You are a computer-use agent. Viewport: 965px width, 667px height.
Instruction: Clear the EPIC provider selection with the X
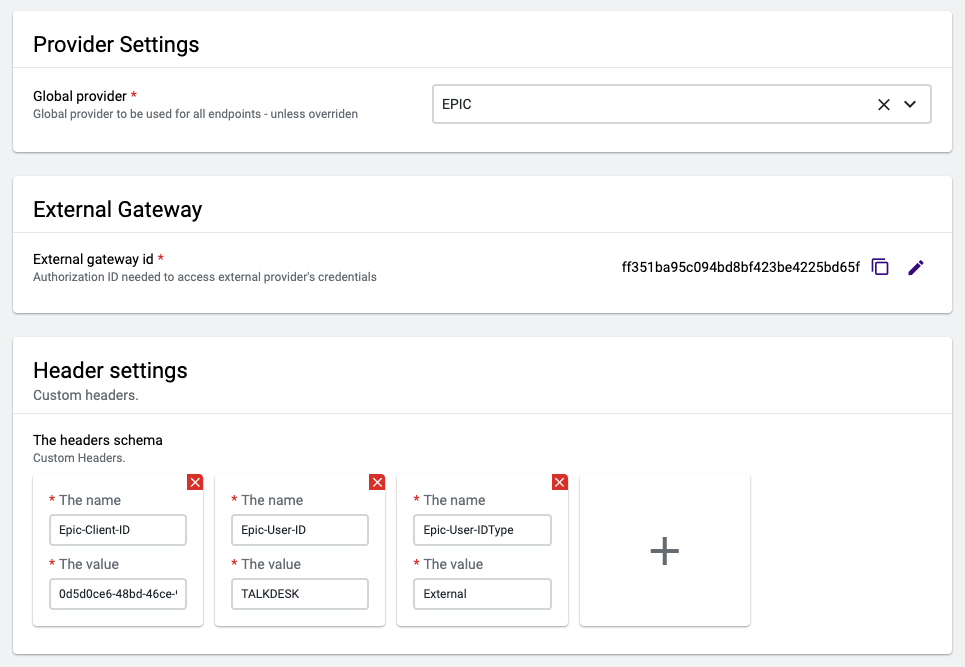[x=884, y=103]
